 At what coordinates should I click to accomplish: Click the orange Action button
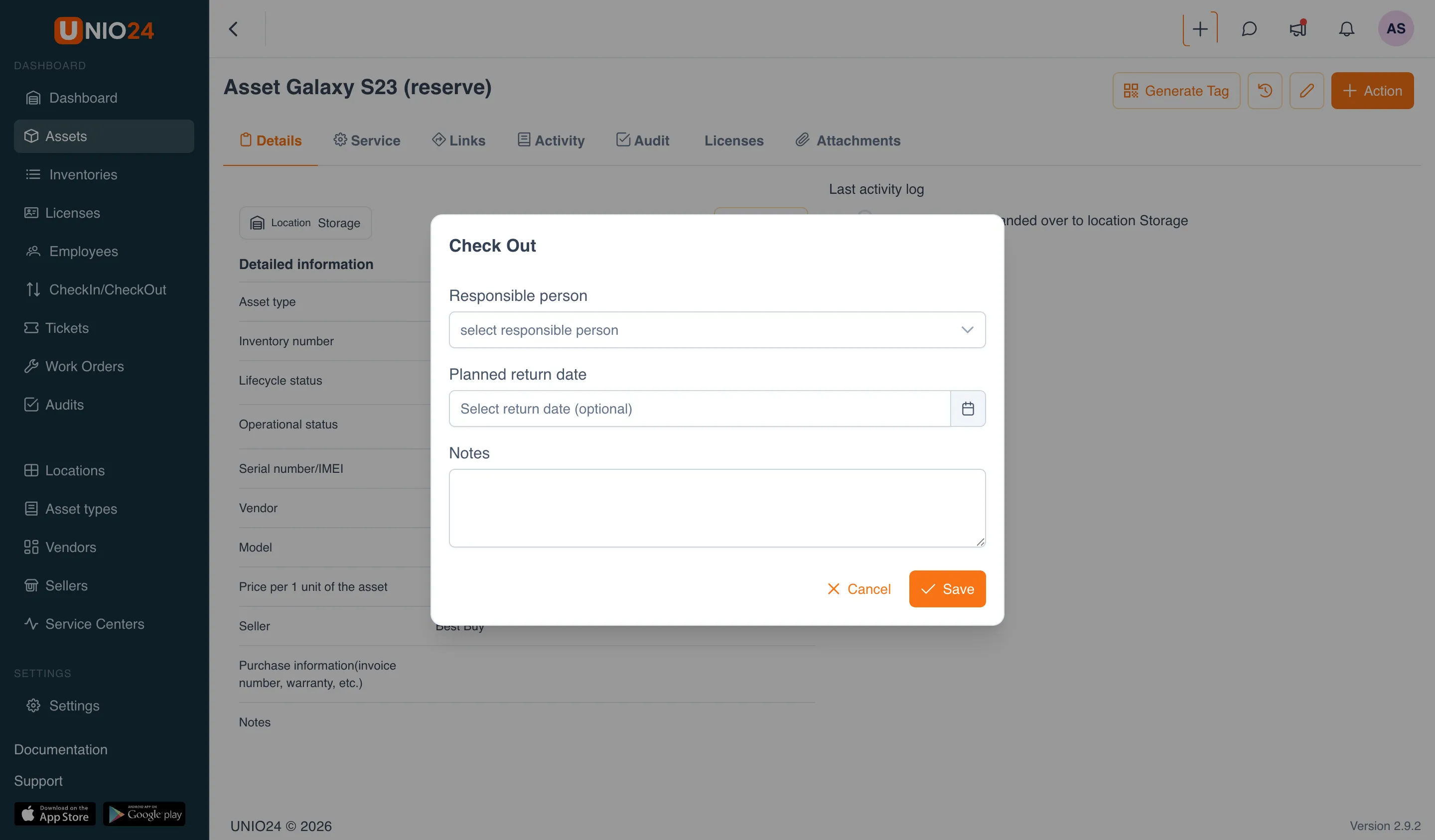1372,91
